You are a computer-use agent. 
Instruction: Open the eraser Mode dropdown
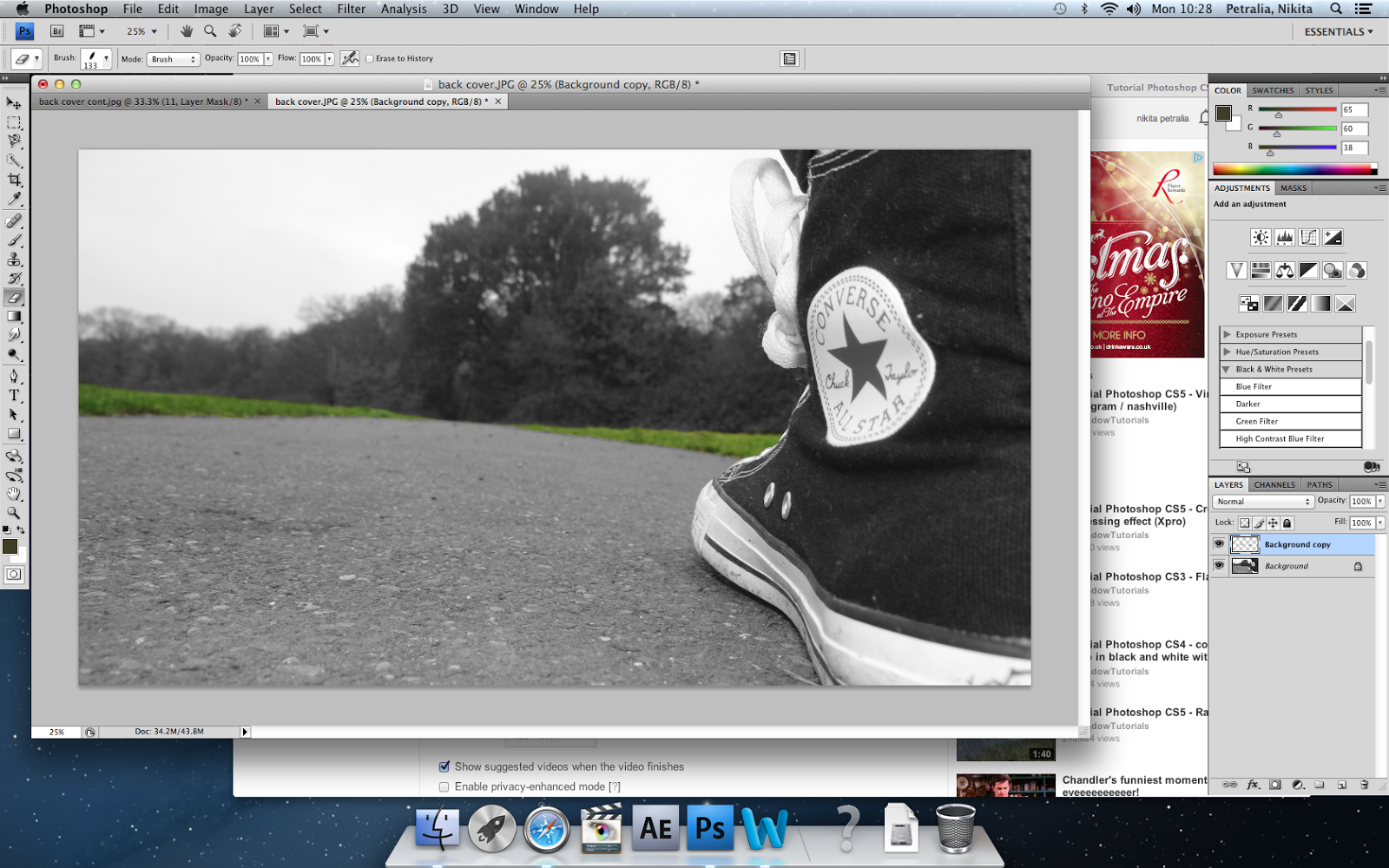(173, 59)
